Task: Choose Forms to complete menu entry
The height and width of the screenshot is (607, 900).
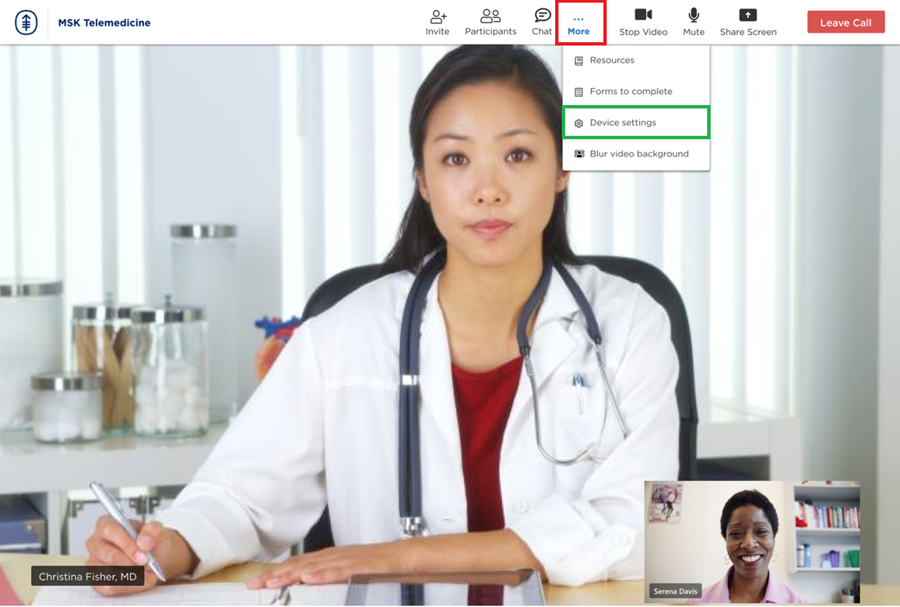Action: [630, 92]
